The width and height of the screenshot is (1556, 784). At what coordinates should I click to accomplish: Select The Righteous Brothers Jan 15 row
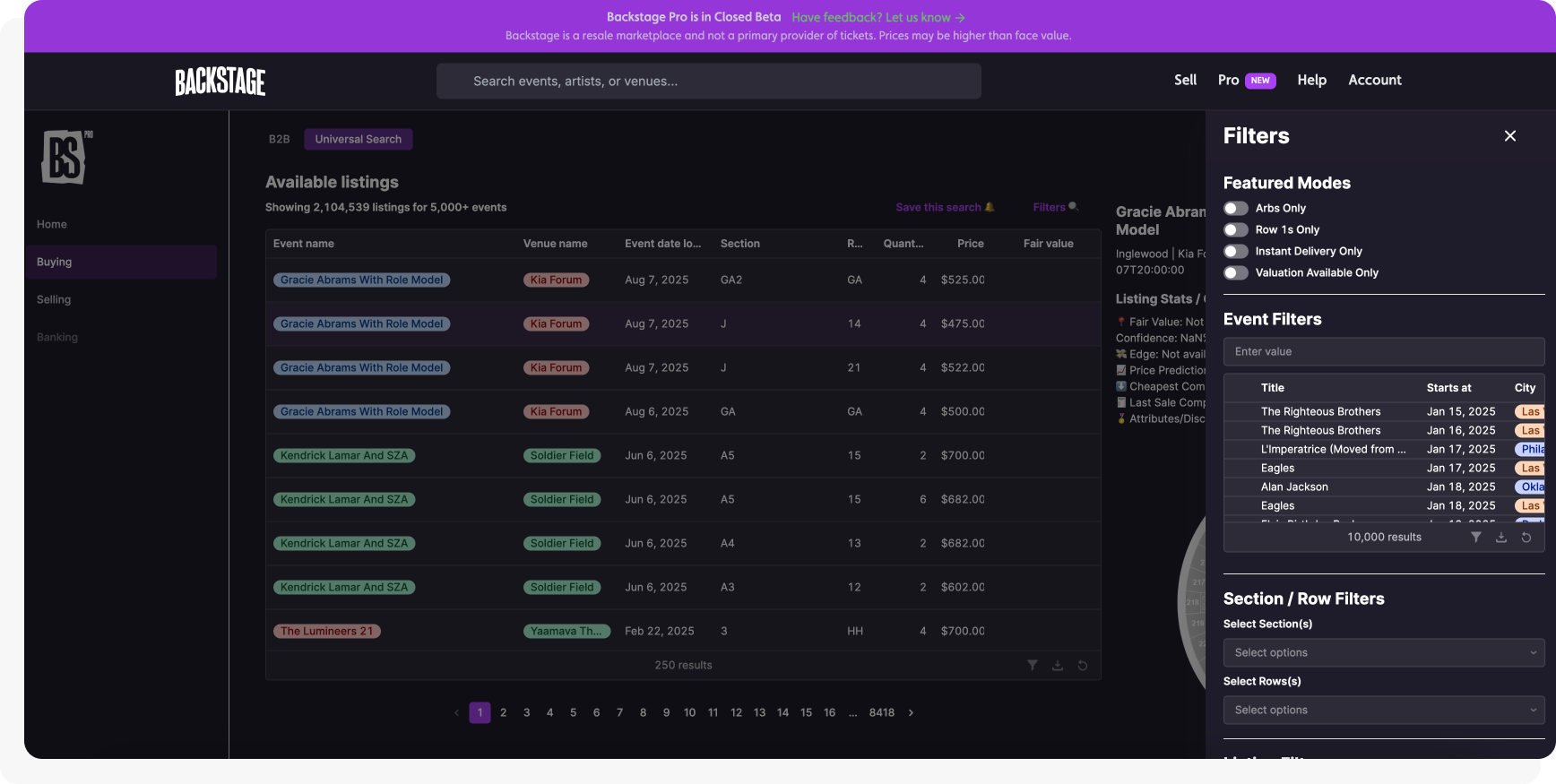coord(1384,411)
